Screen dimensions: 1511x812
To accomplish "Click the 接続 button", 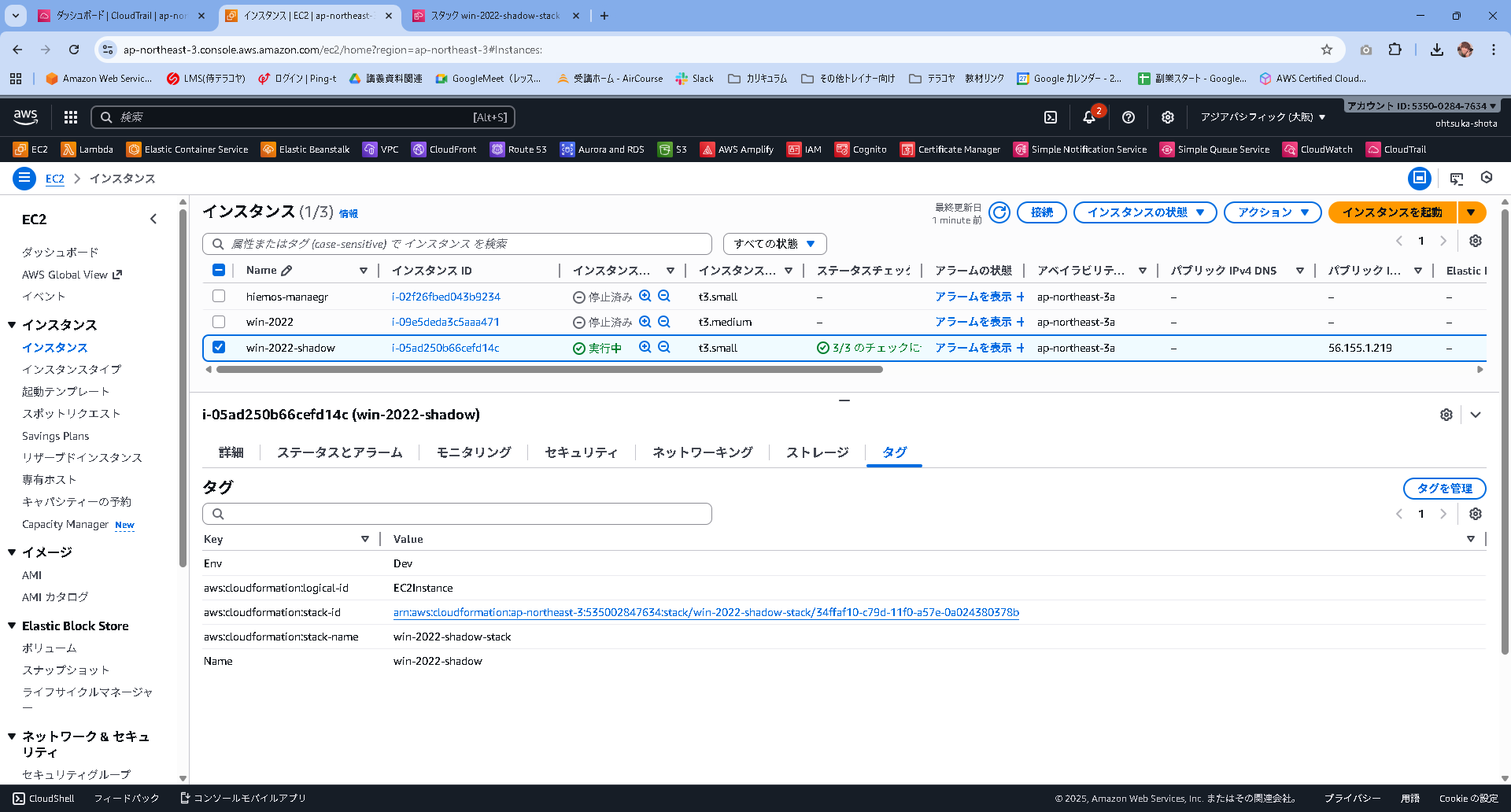I will 1042,212.
